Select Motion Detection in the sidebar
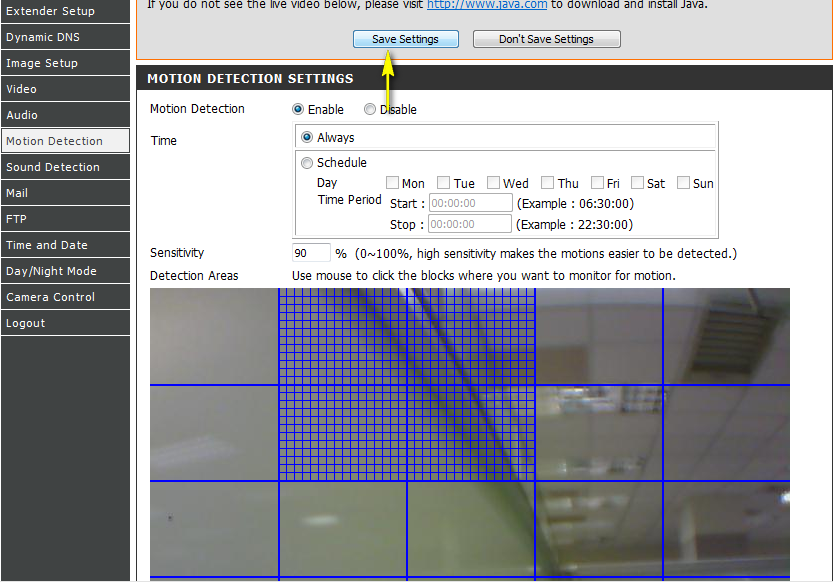This screenshot has height=582, width=833. tap(65, 141)
